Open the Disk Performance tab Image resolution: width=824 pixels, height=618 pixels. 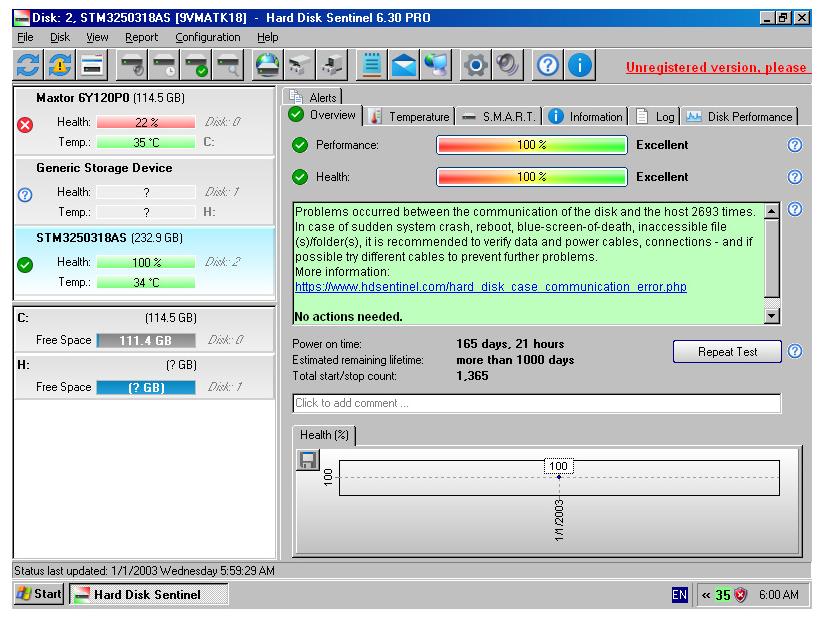[740, 117]
